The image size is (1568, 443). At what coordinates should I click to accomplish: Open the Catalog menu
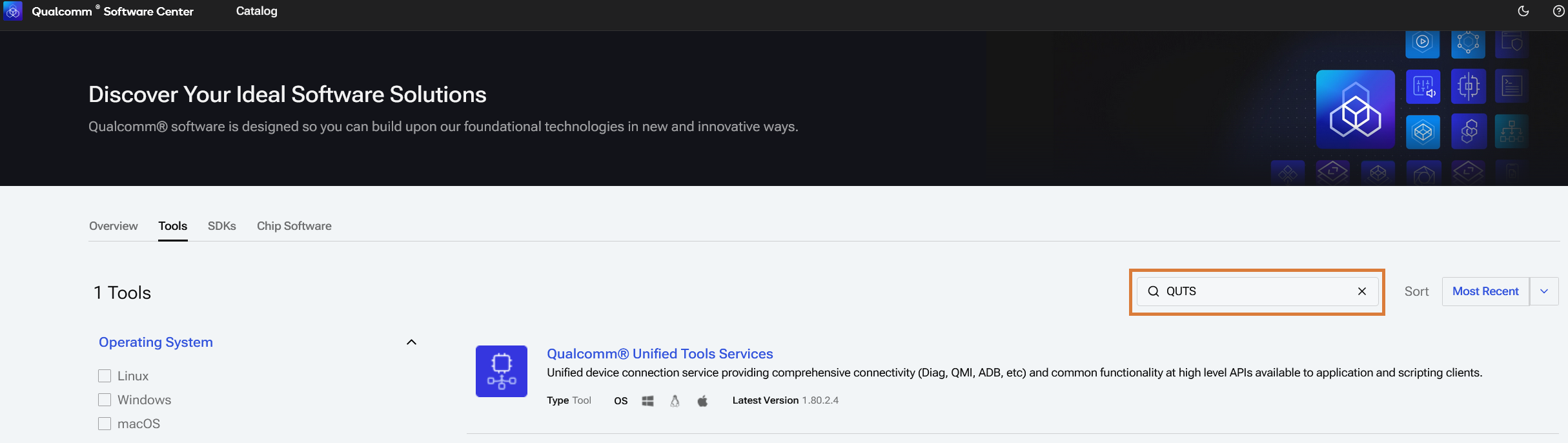pos(257,11)
